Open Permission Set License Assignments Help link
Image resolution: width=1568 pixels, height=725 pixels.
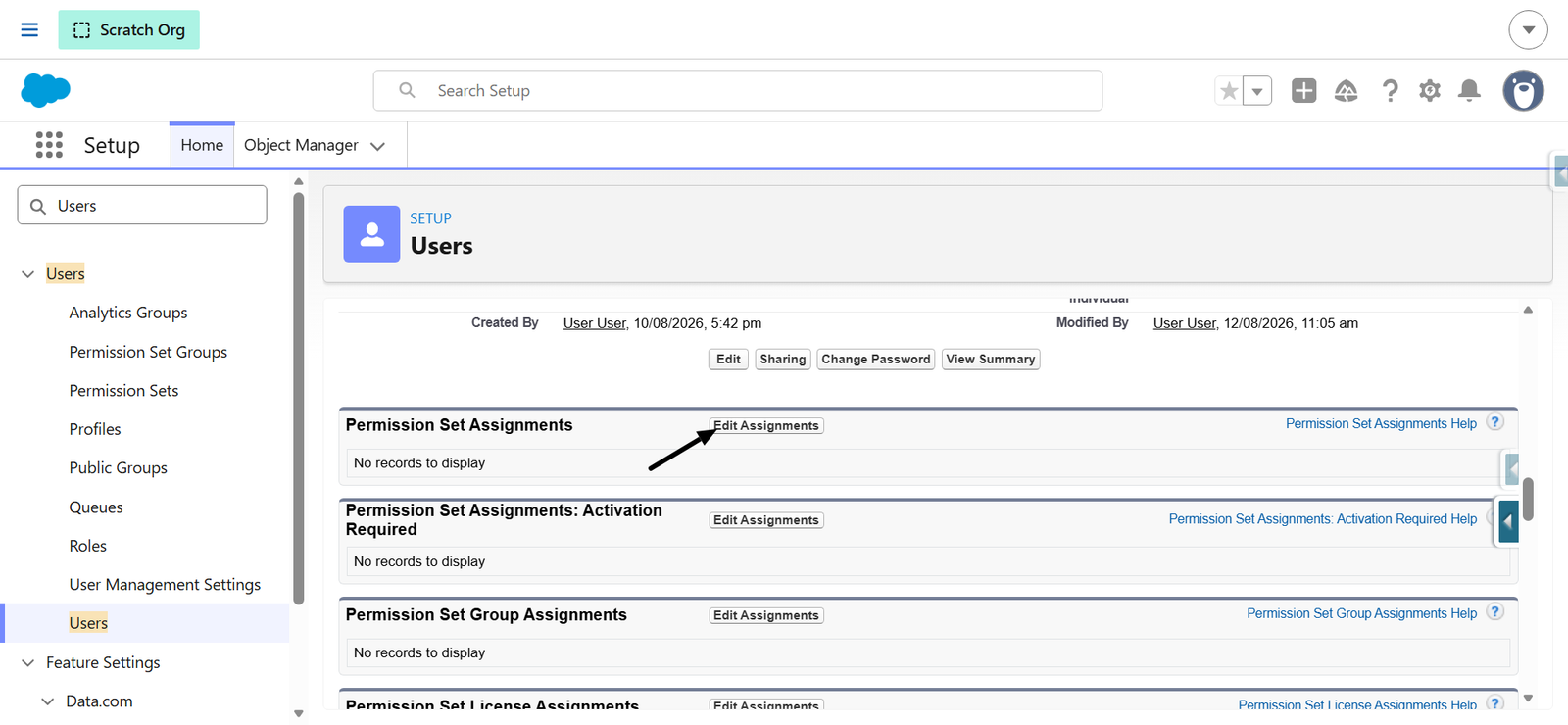pos(1357,704)
